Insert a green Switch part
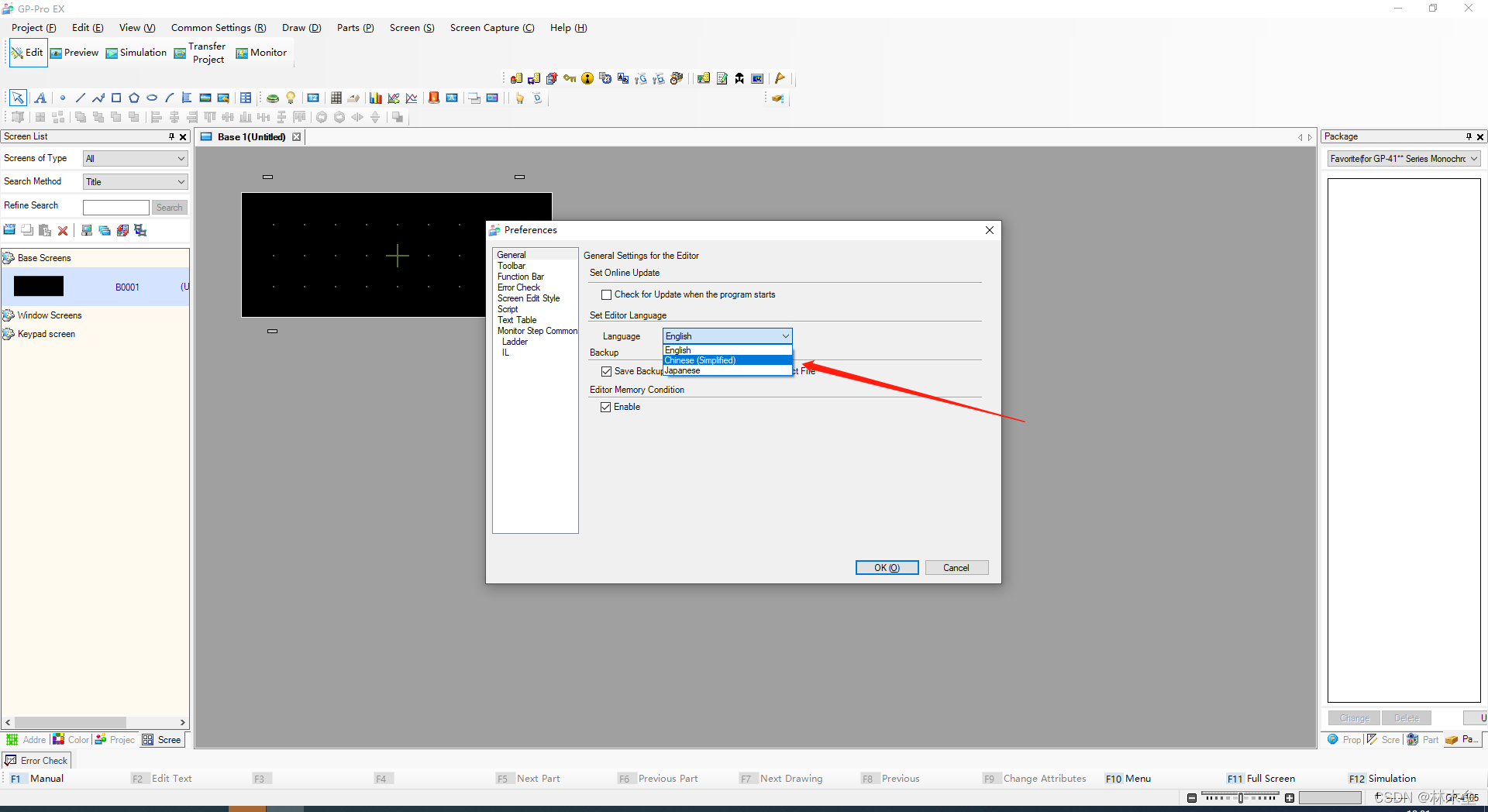 pos(273,98)
